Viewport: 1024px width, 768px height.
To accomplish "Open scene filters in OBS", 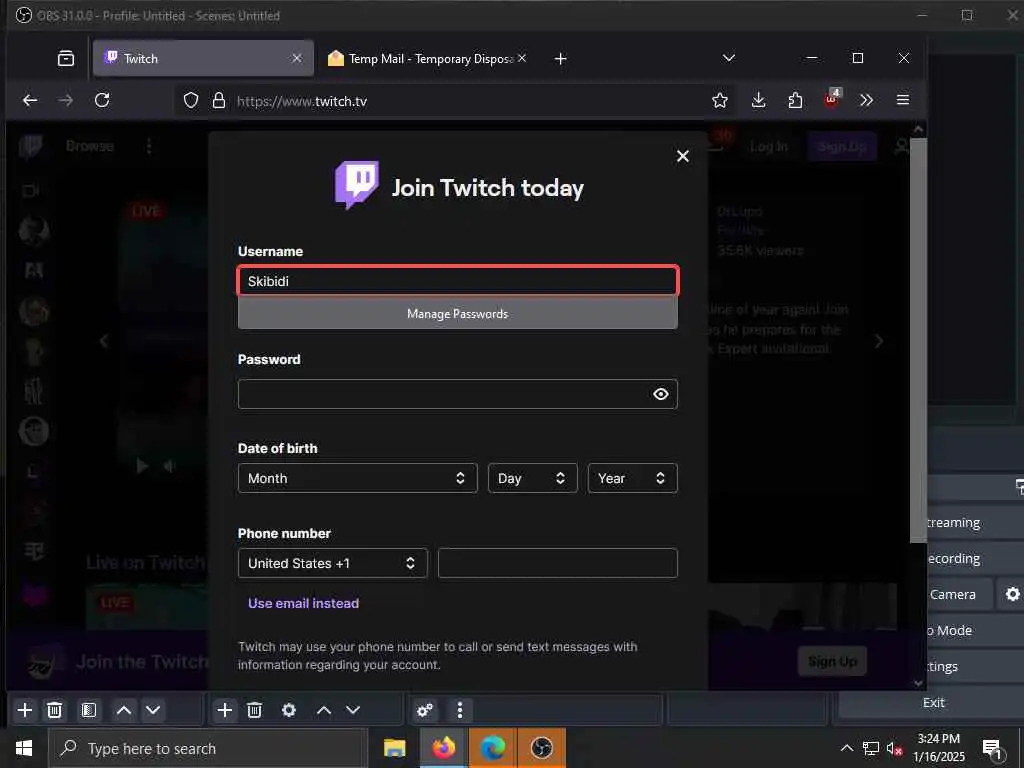I will 89,710.
